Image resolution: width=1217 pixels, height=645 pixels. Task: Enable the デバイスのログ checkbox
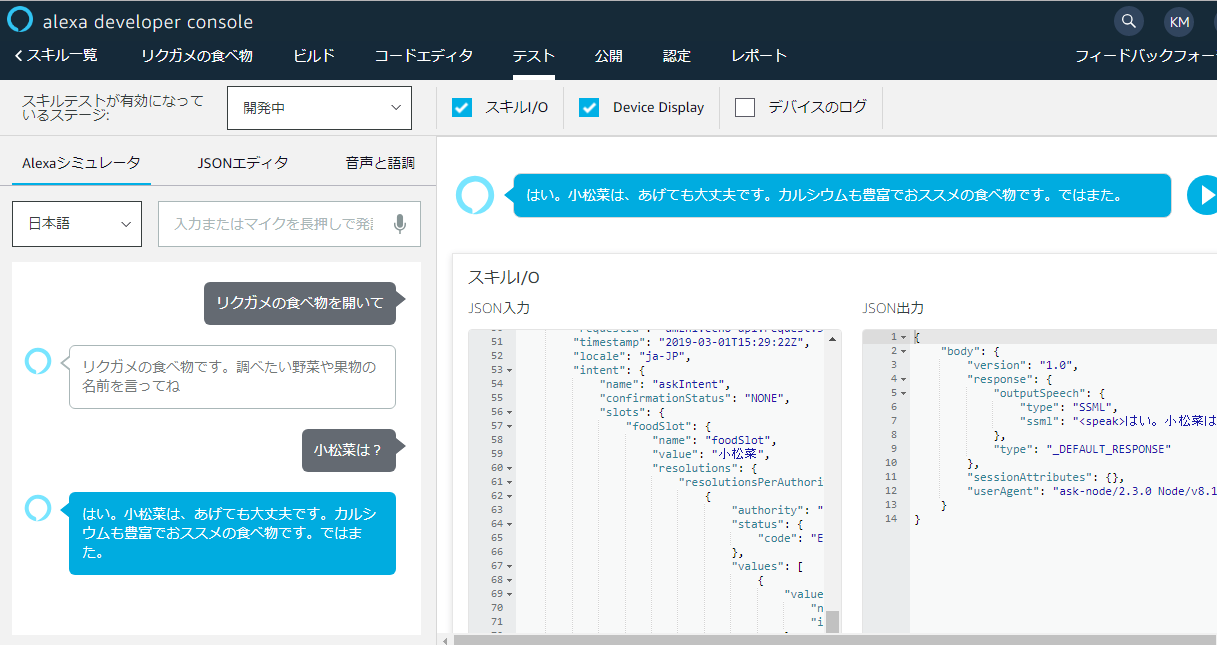[x=745, y=108]
